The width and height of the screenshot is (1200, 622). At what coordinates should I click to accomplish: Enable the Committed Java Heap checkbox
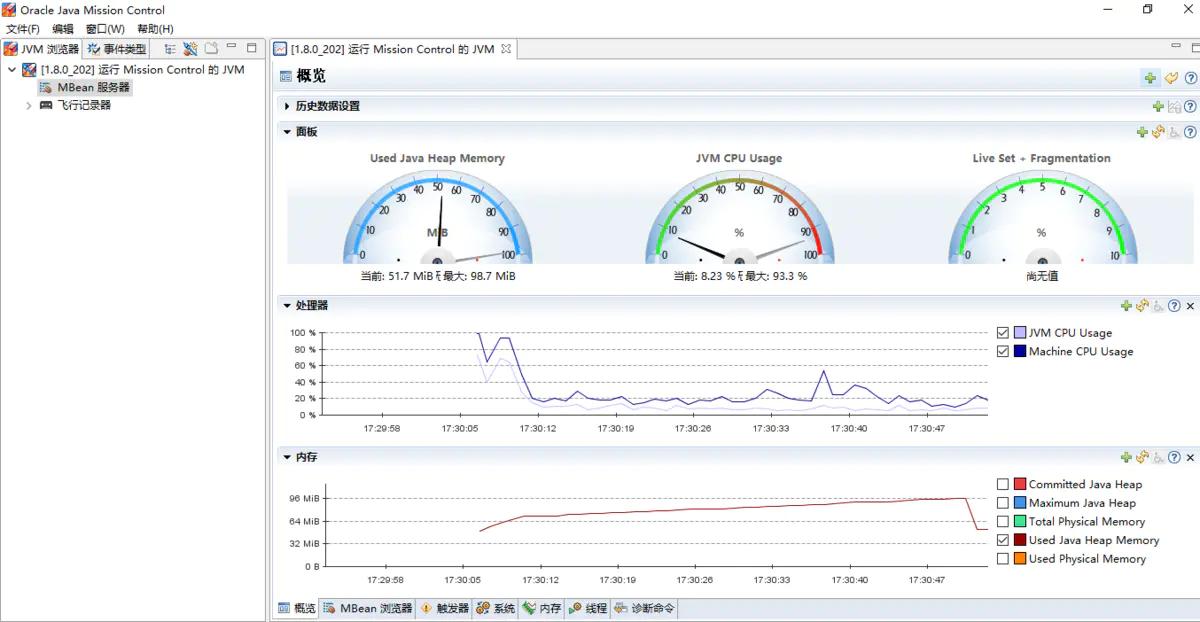click(x=1003, y=484)
